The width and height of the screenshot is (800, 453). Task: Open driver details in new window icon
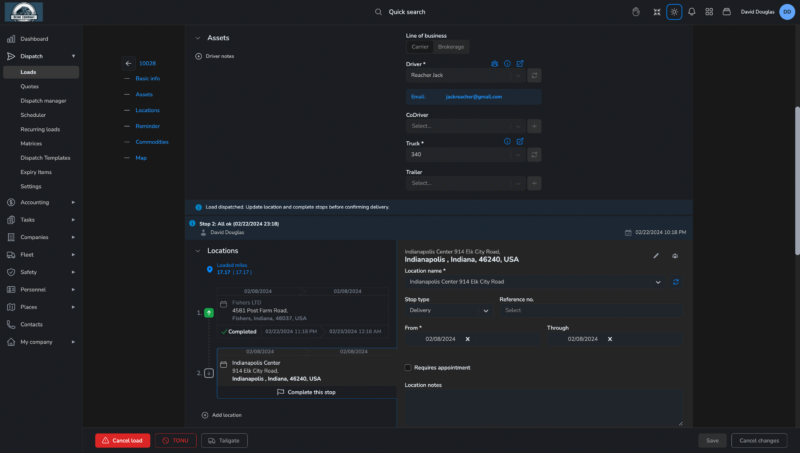tap(520, 63)
